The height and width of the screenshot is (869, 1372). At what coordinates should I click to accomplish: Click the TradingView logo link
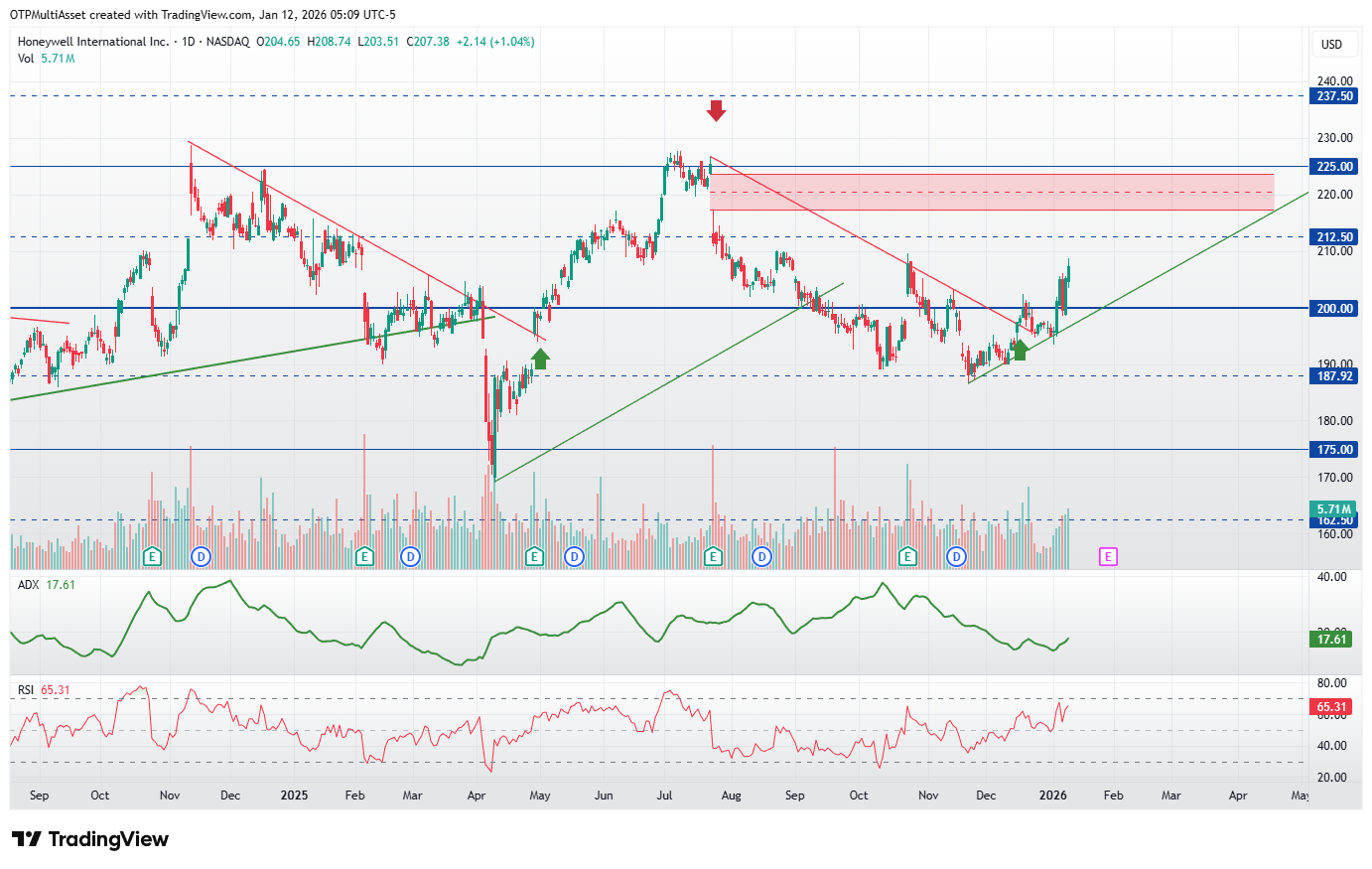click(x=90, y=839)
